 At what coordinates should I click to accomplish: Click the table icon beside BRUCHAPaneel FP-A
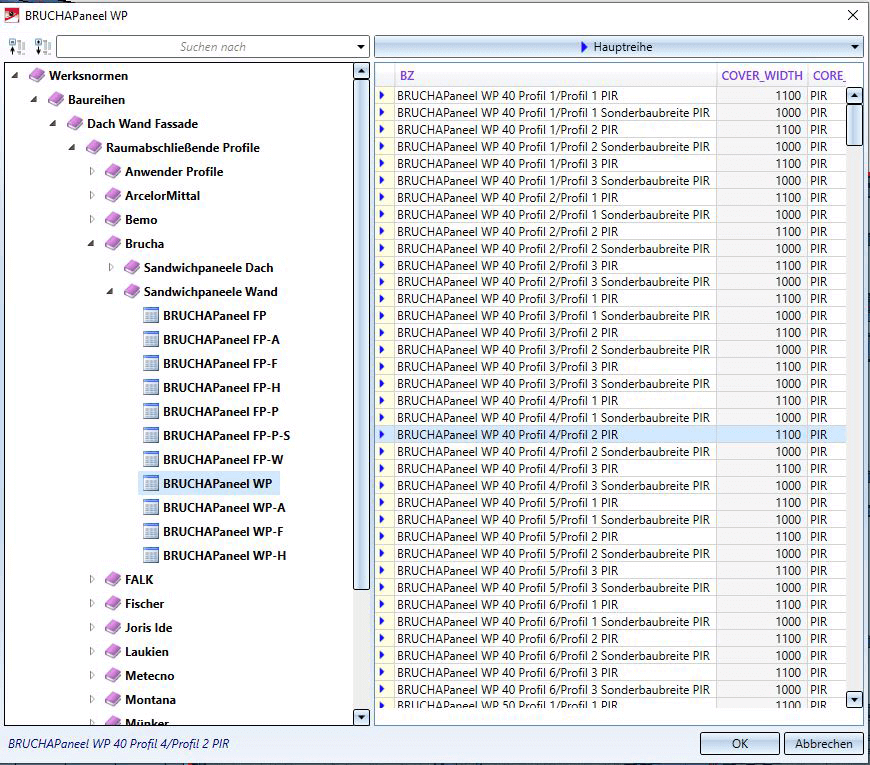(151, 340)
